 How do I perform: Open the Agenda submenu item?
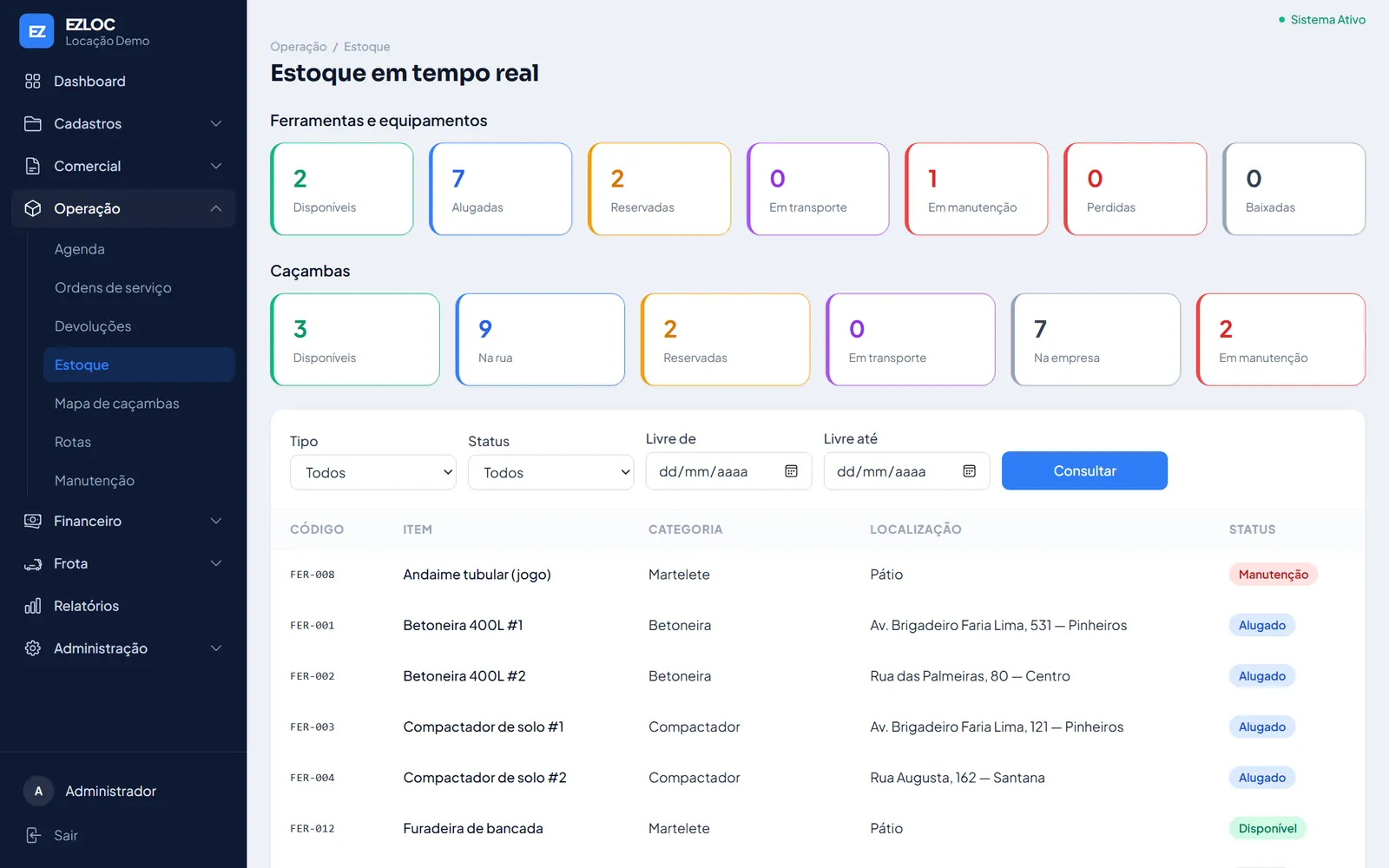(x=139, y=249)
